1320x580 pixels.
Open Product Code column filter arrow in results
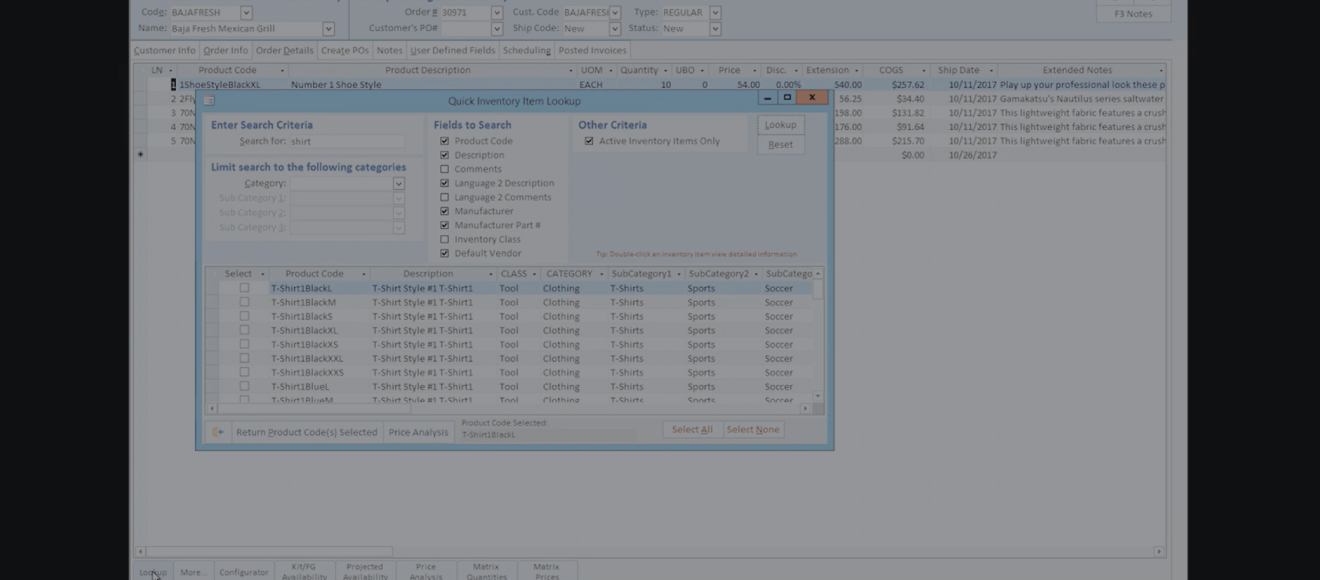tap(364, 274)
